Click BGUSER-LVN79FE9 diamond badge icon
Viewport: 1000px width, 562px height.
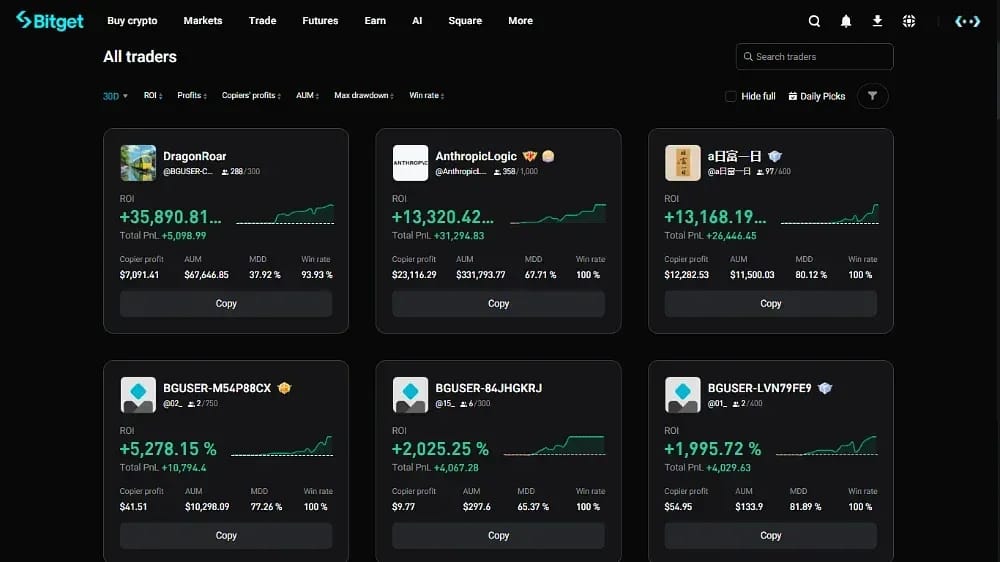825,388
